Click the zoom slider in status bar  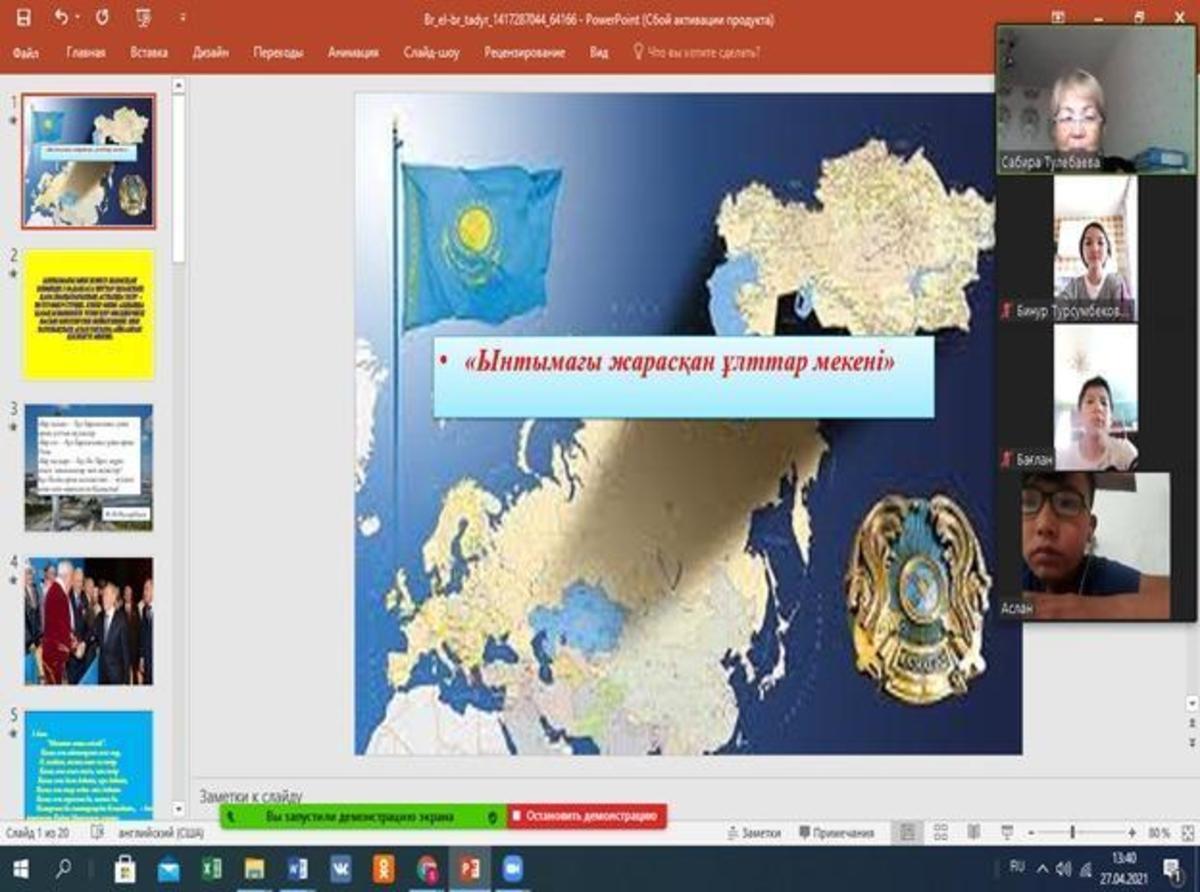pos(1072,832)
